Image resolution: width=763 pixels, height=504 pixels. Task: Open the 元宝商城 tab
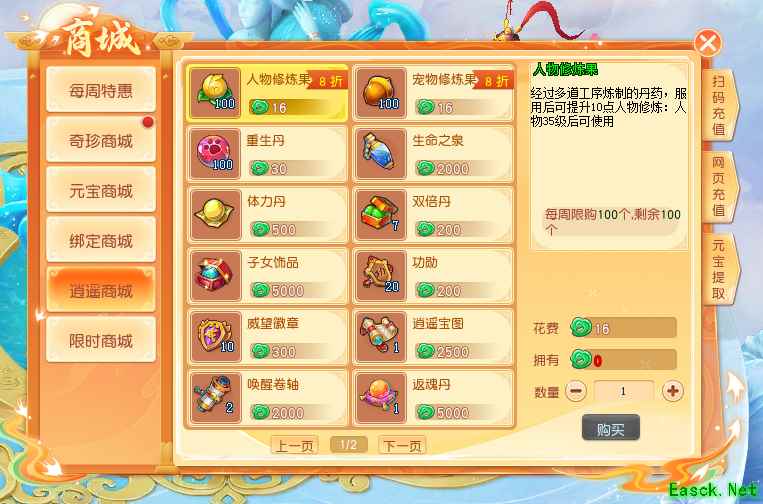click(x=101, y=190)
